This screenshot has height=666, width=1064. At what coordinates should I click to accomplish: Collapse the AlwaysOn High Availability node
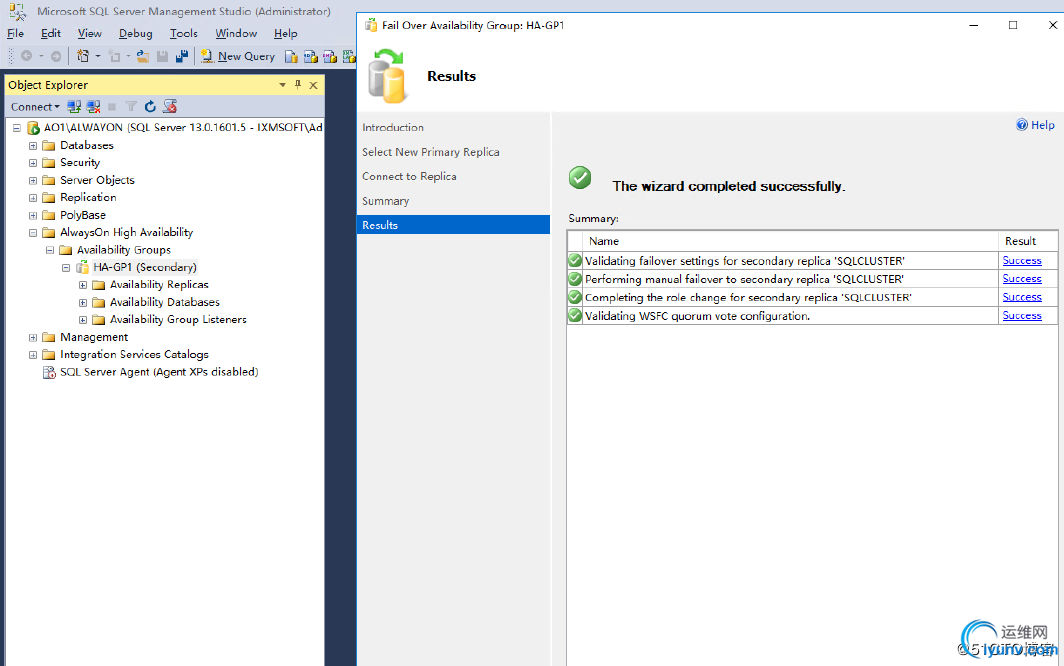(x=33, y=233)
